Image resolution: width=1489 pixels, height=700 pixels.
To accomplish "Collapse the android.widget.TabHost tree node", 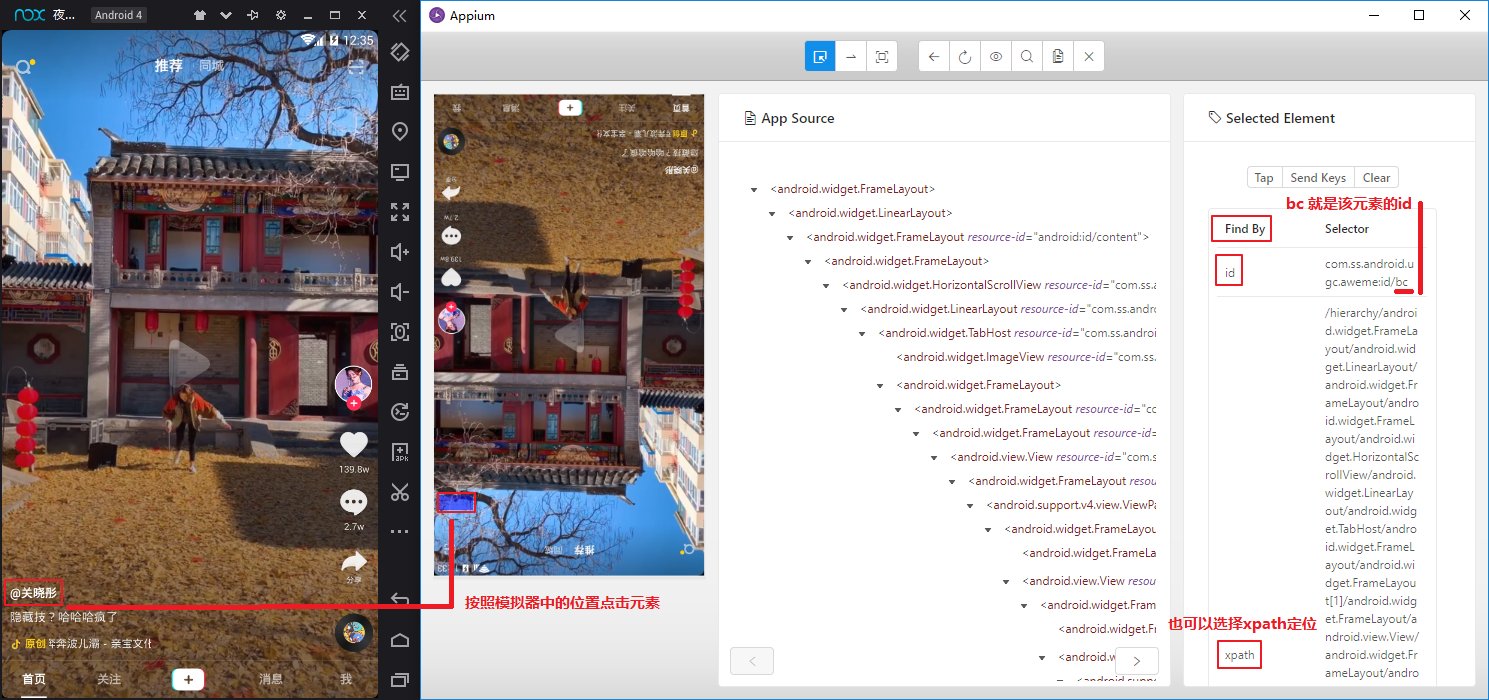I will click(863, 334).
